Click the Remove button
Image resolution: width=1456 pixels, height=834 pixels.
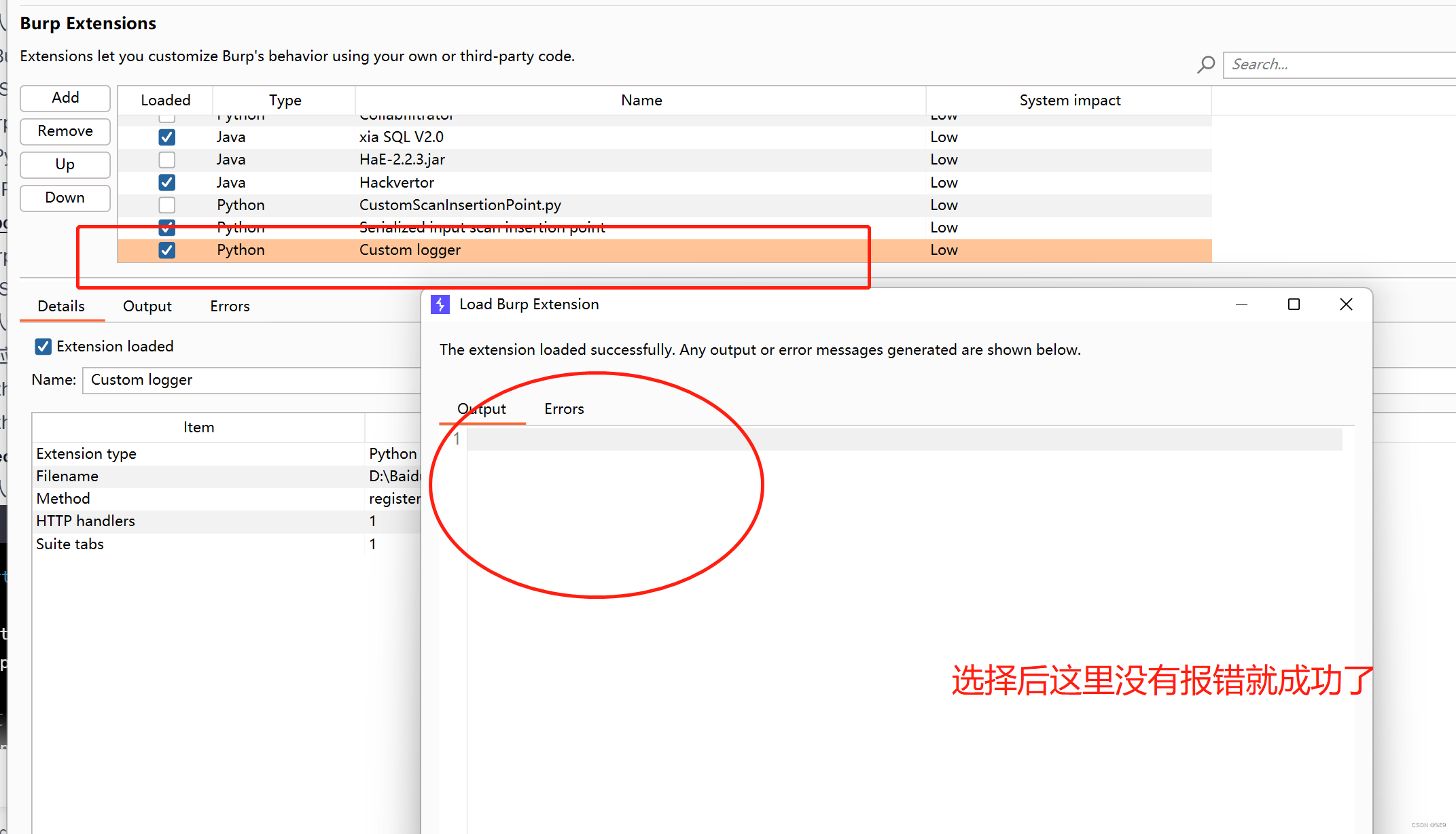(x=65, y=131)
